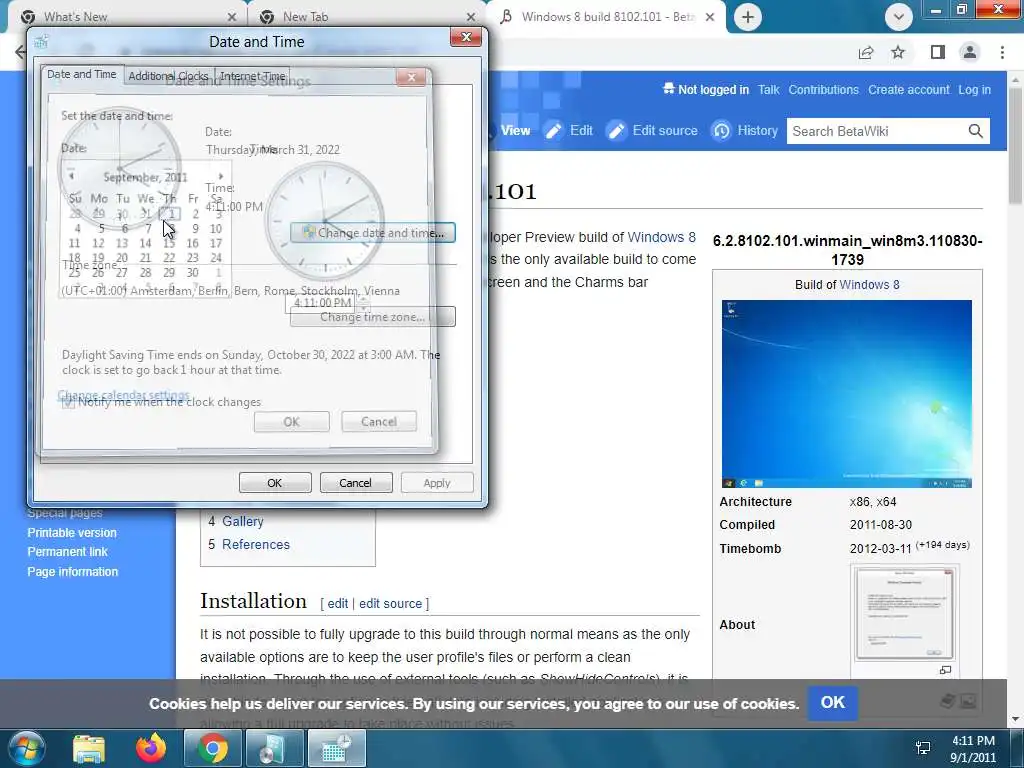
Task: Open the Chrome profile avatar
Action: [970, 52]
